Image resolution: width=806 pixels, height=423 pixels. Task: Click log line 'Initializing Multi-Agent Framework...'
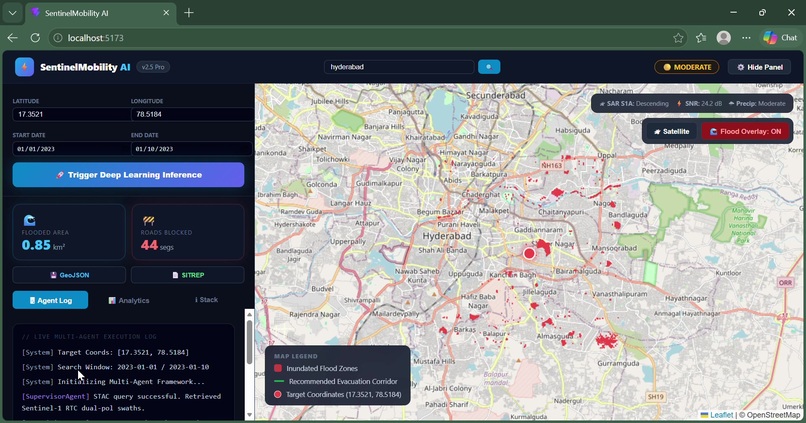113,381
